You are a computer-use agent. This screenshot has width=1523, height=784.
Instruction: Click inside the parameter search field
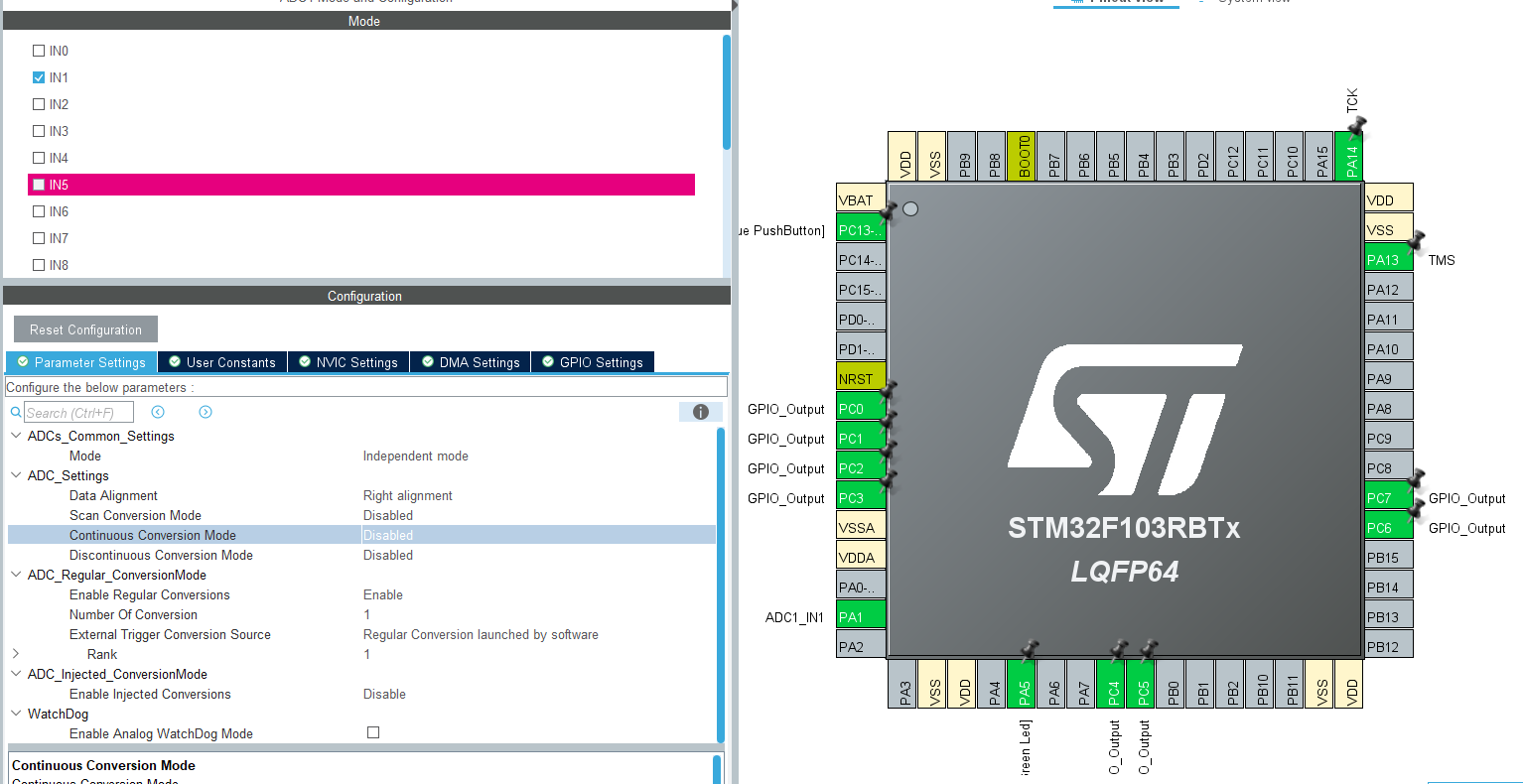[79, 411]
